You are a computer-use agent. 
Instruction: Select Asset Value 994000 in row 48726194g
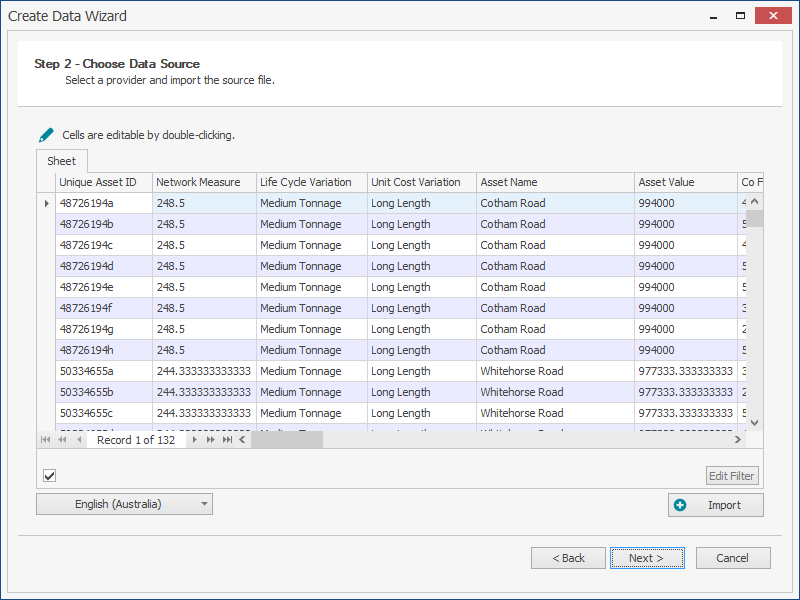[x=686, y=329]
